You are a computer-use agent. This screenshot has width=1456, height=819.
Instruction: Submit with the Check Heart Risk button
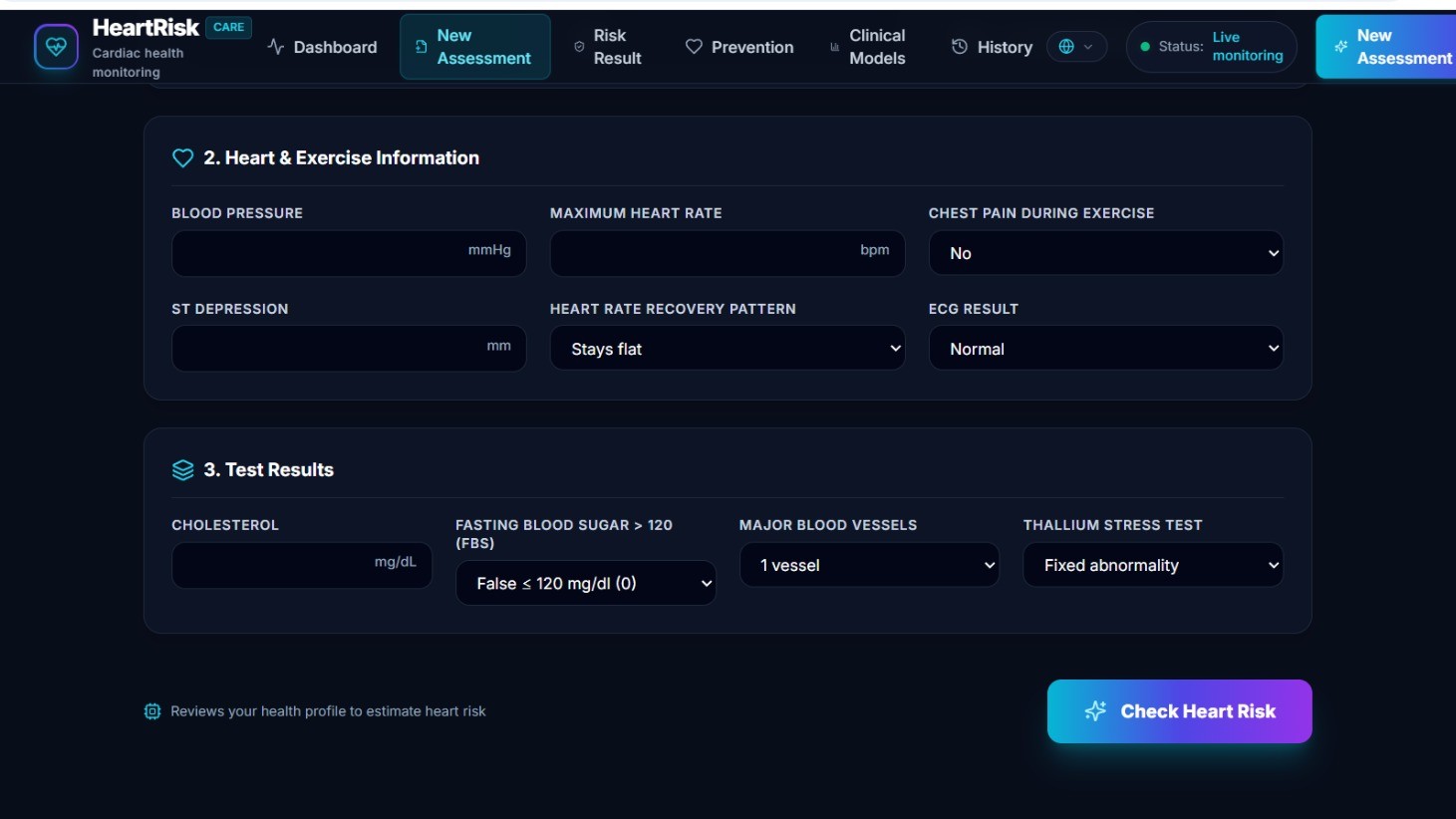coord(1179,711)
